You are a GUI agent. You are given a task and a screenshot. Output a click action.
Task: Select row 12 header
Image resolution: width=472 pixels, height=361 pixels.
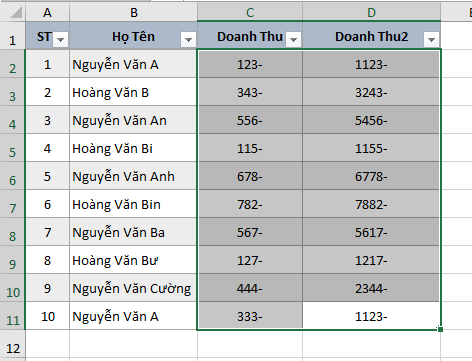pyautogui.click(x=12, y=344)
